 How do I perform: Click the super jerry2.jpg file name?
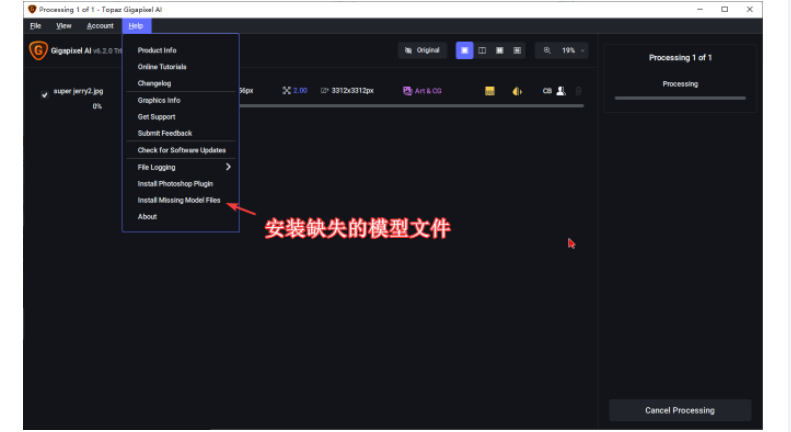[x=78, y=91]
